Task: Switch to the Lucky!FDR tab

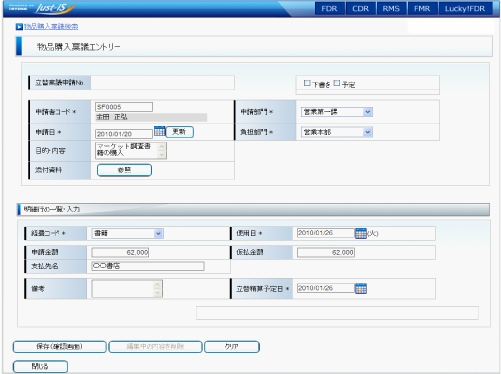Action: [x=465, y=9]
